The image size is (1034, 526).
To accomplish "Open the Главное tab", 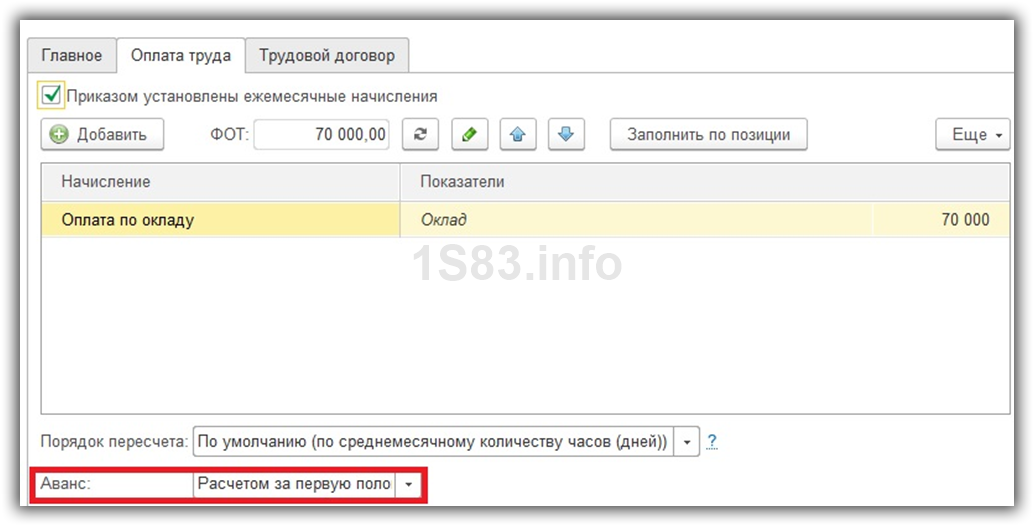I will (x=72, y=55).
